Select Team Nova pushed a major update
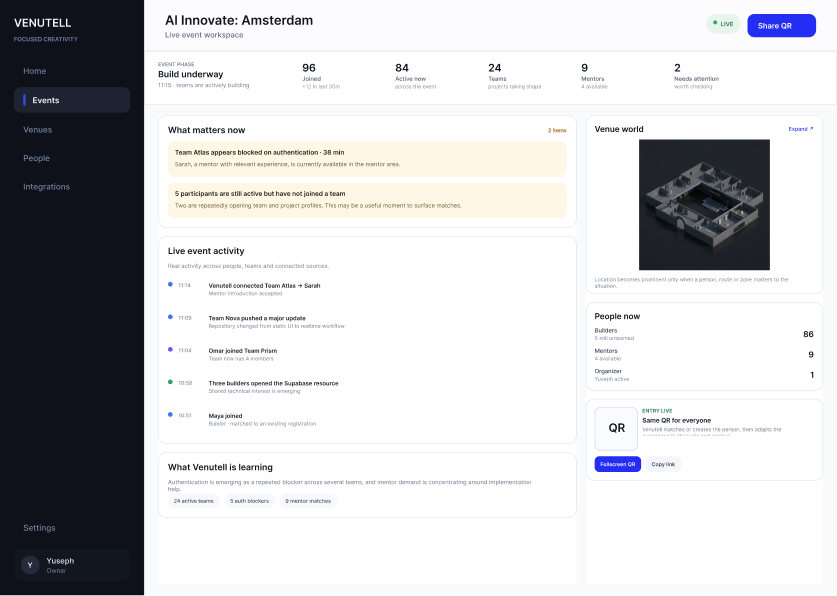 [277, 322]
